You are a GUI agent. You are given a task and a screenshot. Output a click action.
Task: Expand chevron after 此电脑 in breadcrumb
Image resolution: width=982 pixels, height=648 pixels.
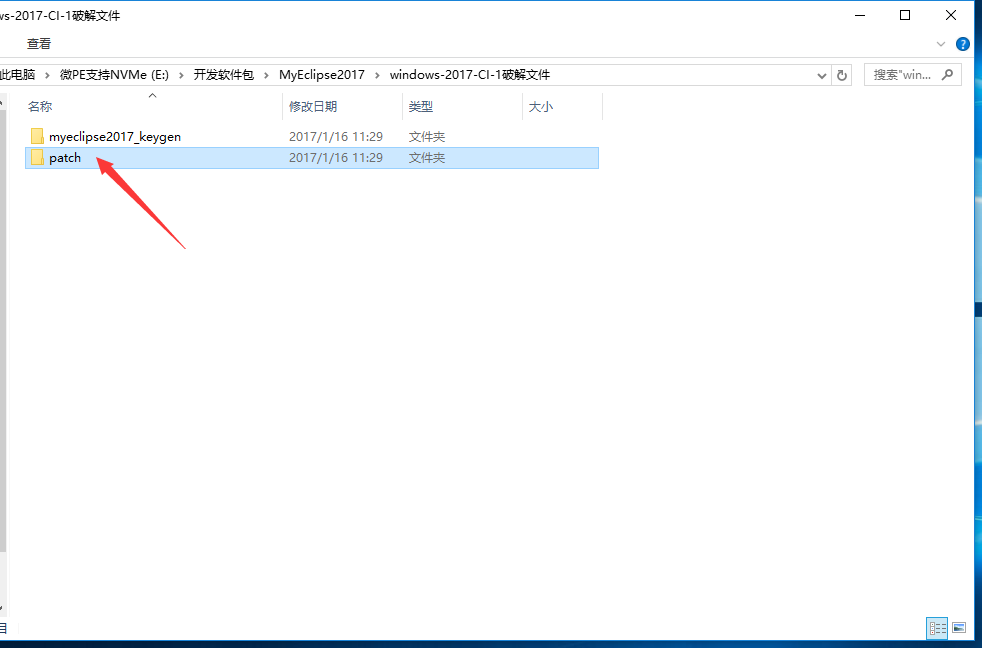point(47,75)
